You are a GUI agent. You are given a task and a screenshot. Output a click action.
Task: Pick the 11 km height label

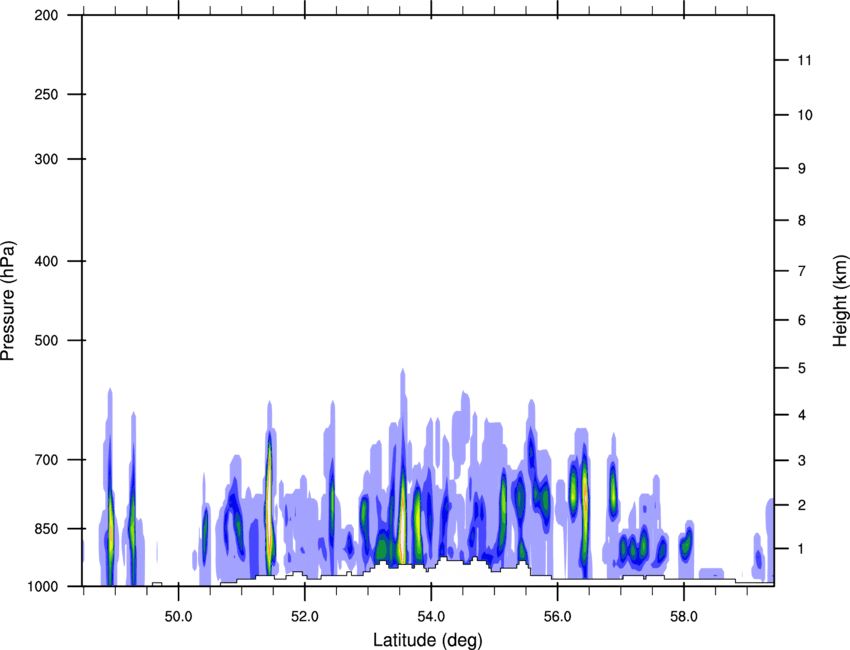coord(804,60)
